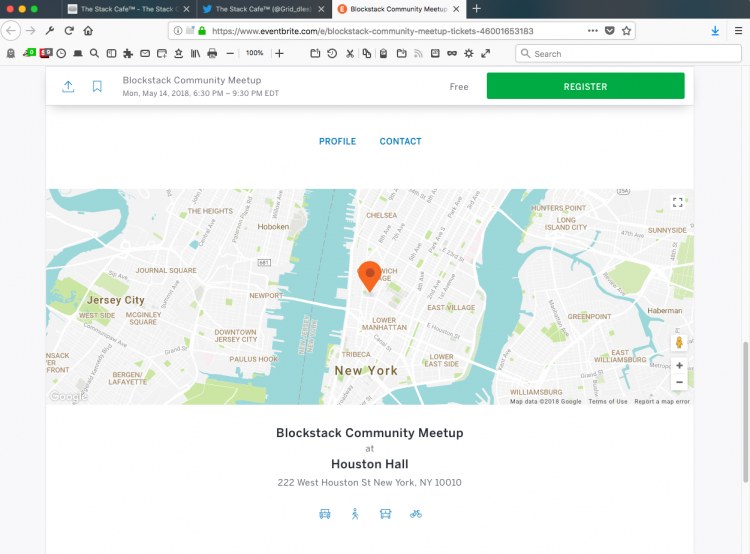Toggle the sidebar panel icon
Screen dimensions: 750x554
(x=111, y=54)
